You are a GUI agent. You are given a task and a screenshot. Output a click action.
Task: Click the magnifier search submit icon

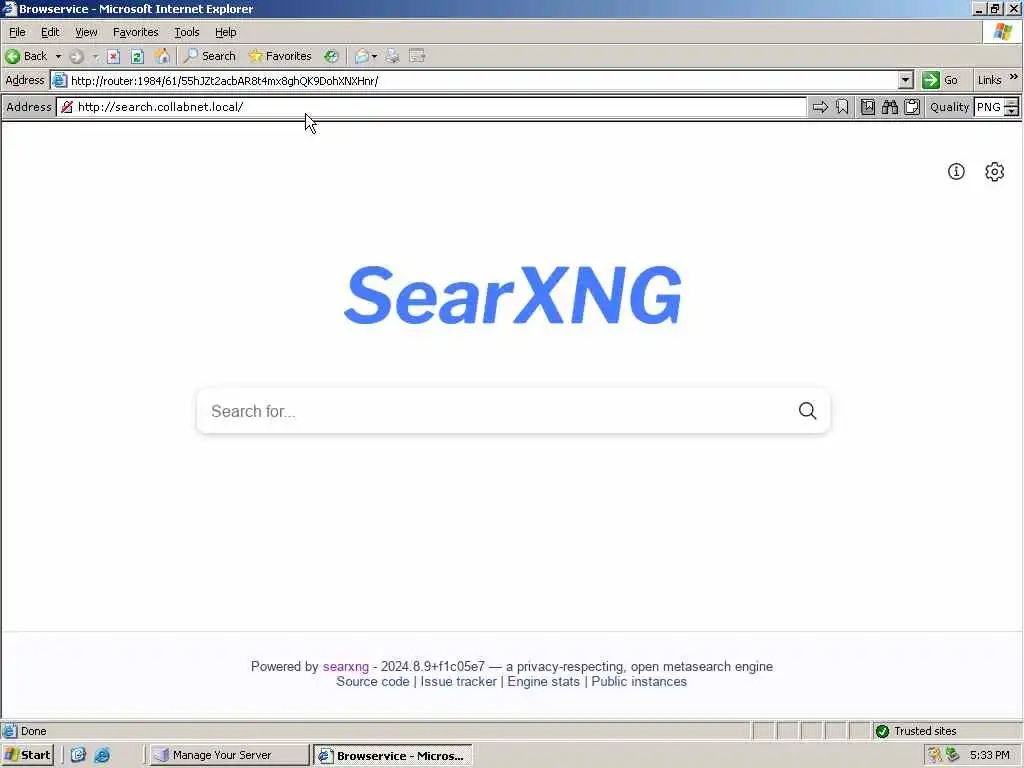coord(808,411)
